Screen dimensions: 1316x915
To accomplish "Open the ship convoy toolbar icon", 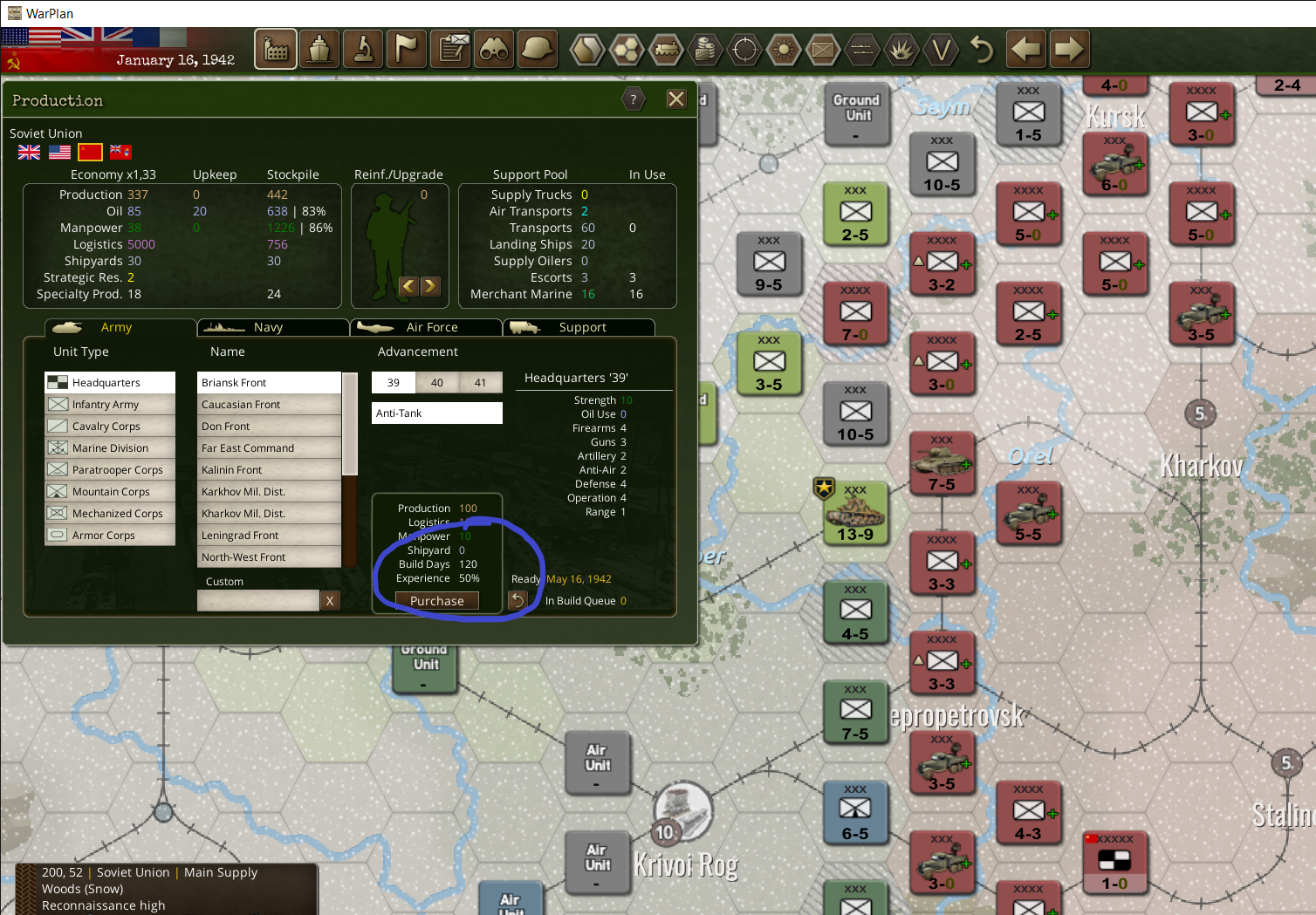I will pyautogui.click(x=319, y=49).
